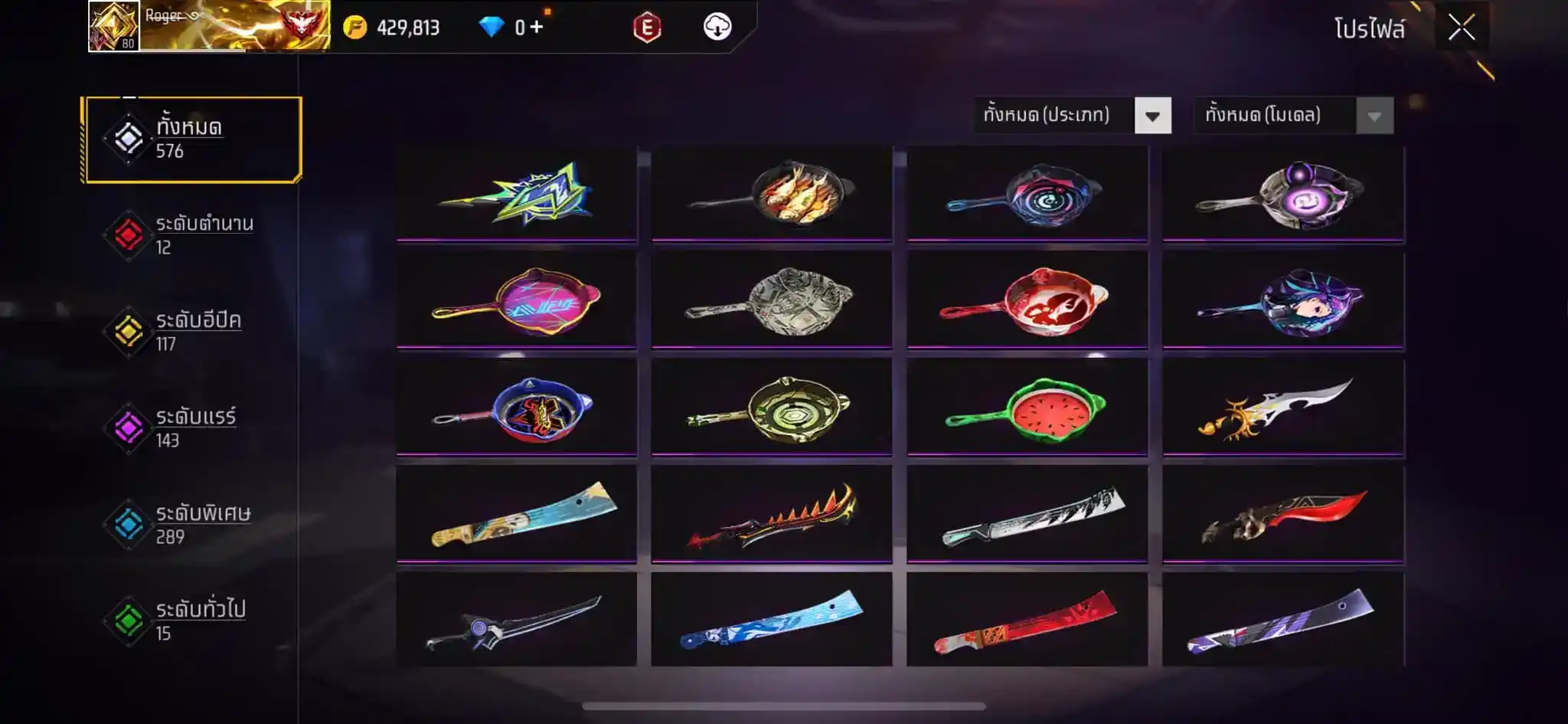Open the player avatar at top left
The image size is (1568, 724).
(x=114, y=26)
